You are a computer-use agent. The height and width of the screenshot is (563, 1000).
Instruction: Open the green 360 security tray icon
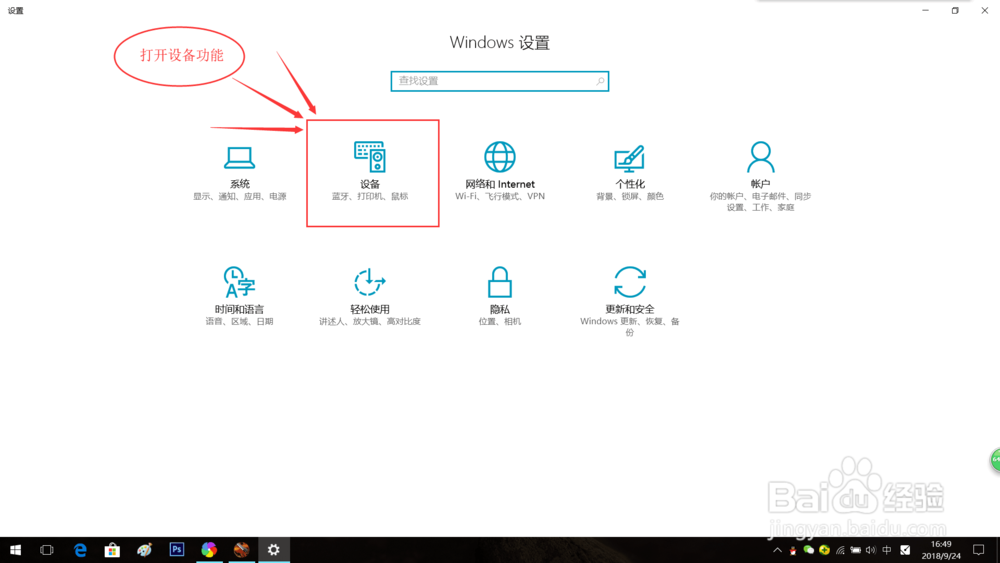tap(825, 550)
